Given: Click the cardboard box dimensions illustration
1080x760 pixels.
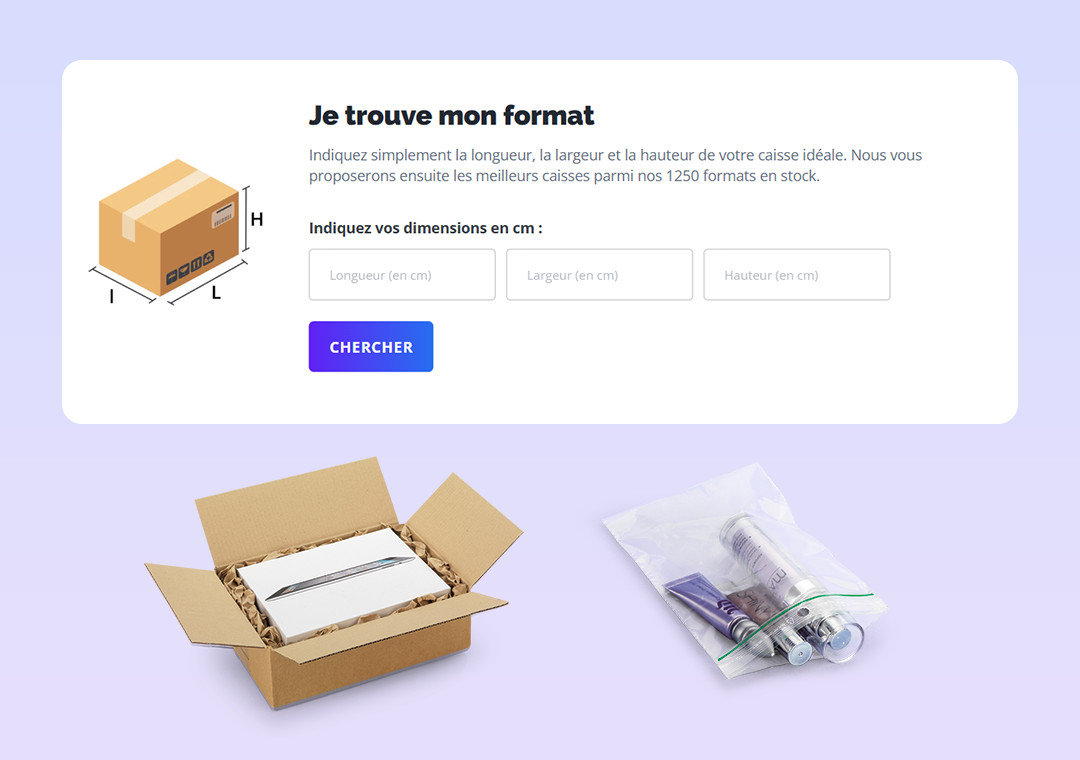Looking at the screenshot, I should click(178, 232).
